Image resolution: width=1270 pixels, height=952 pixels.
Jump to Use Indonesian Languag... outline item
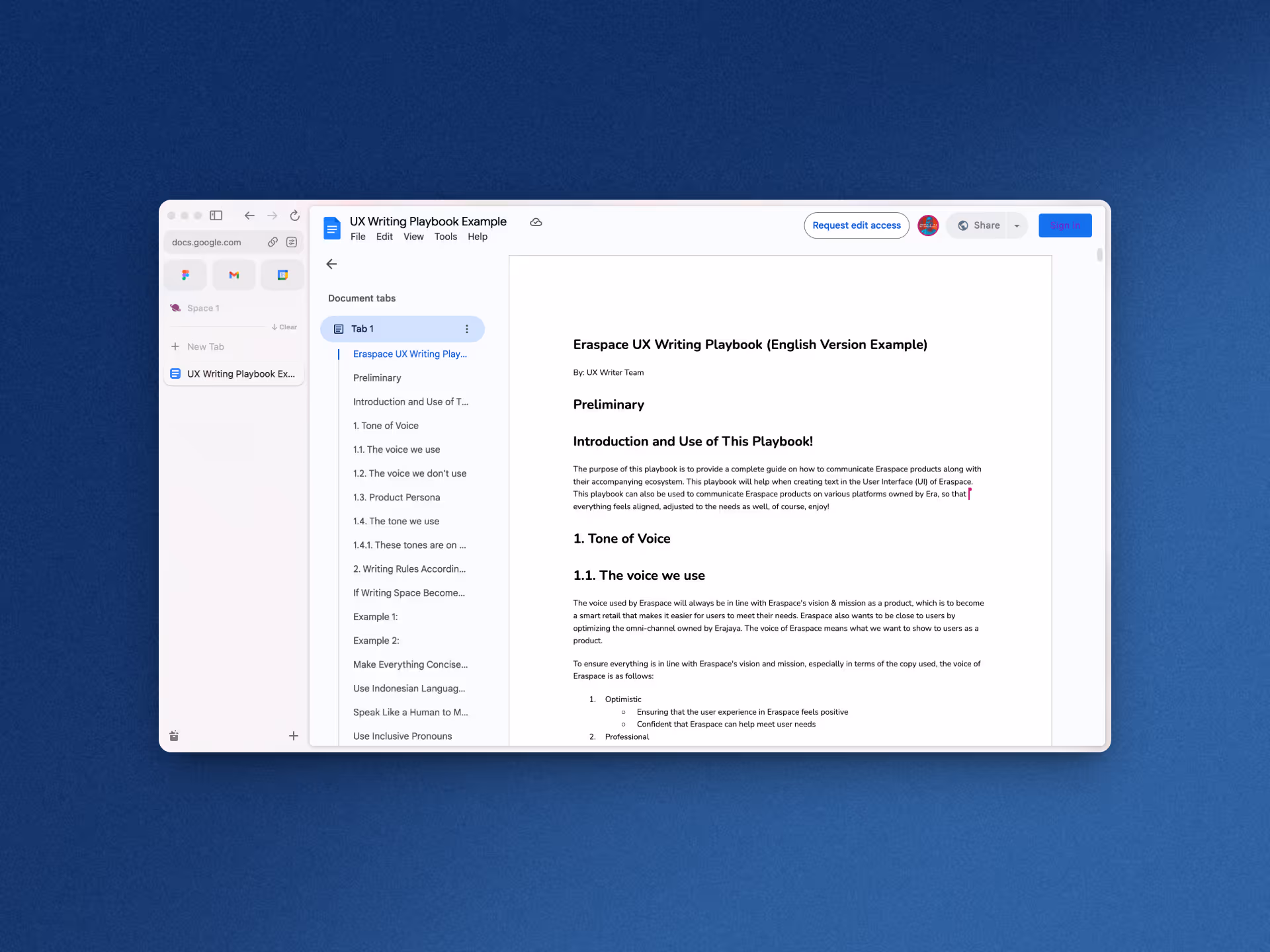[409, 688]
